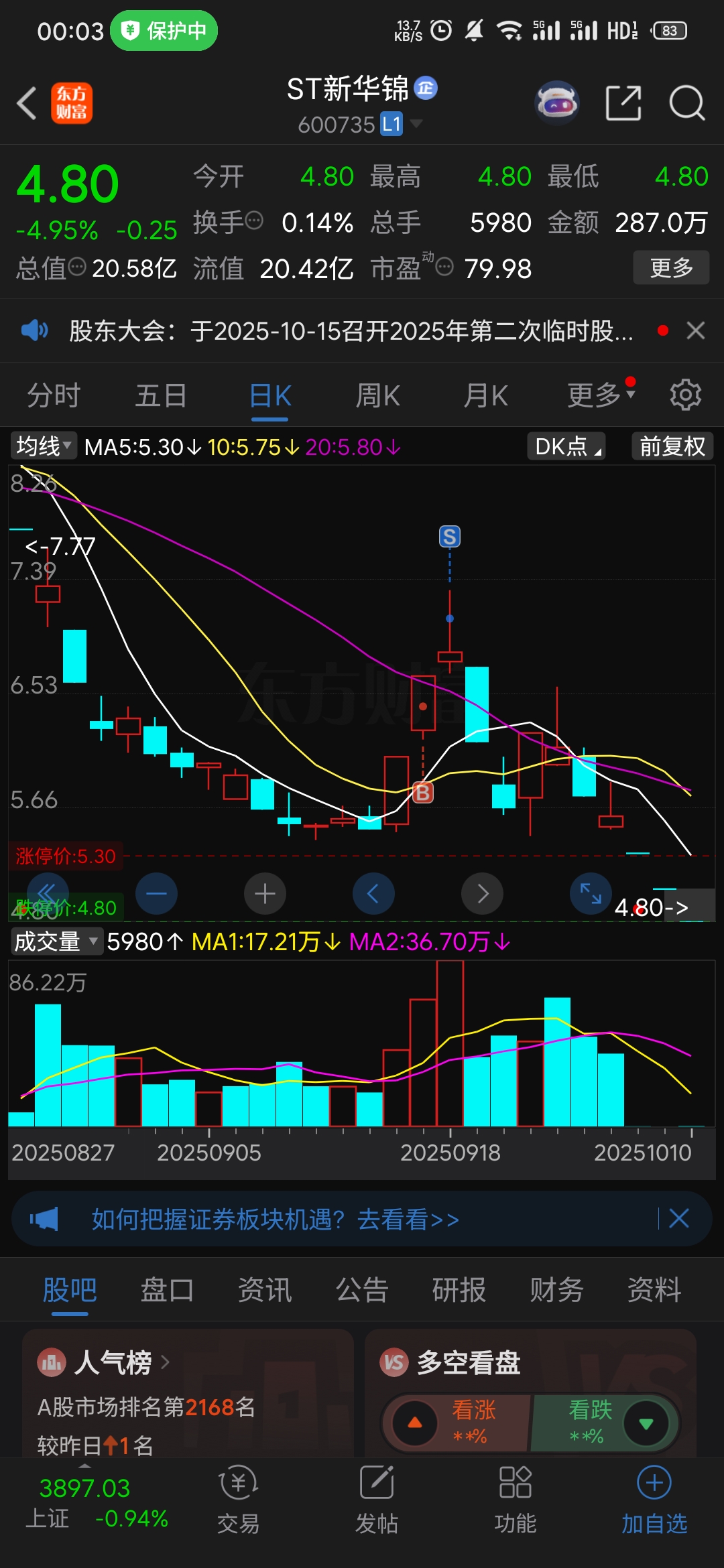Switch to the 公告 tab
The width and height of the screenshot is (724, 1568).
[362, 1289]
